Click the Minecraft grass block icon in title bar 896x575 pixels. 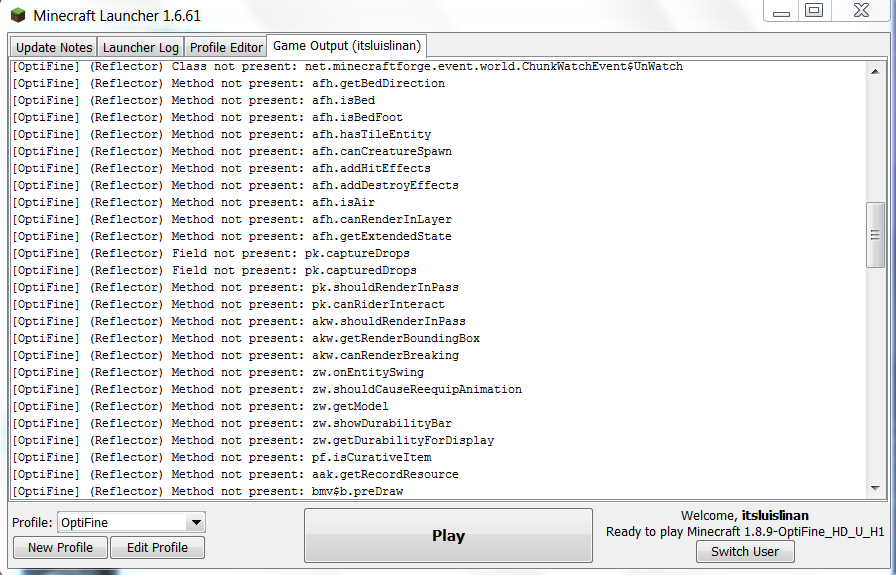pos(18,15)
